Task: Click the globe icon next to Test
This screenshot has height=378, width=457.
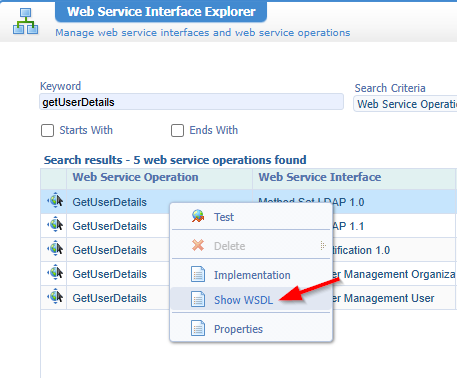Action: pyautogui.click(x=198, y=216)
